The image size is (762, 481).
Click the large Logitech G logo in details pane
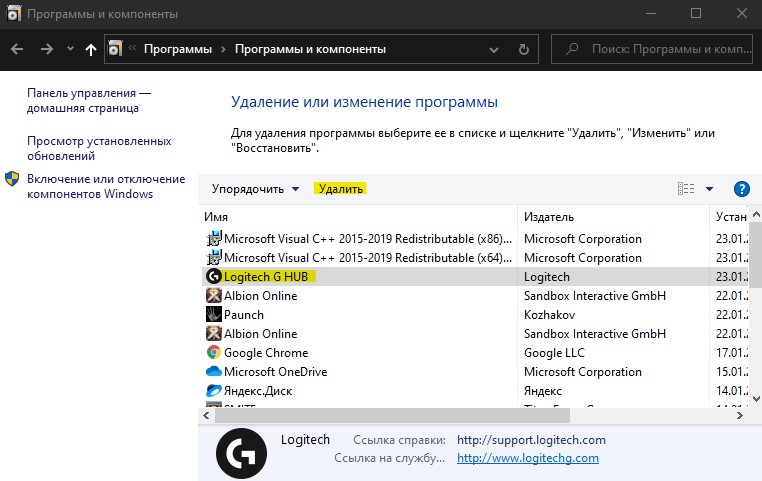pyautogui.click(x=242, y=453)
